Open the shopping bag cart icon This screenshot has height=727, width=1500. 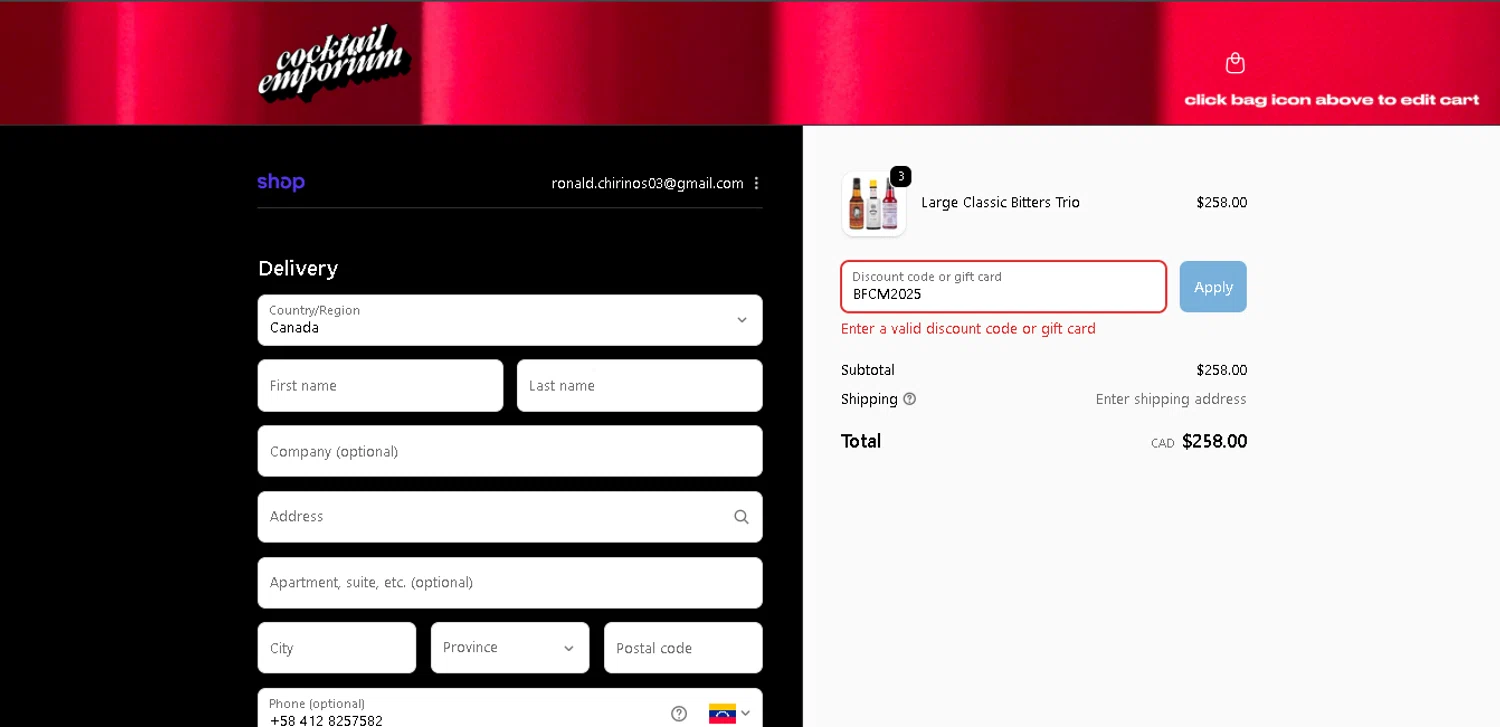[1235, 63]
